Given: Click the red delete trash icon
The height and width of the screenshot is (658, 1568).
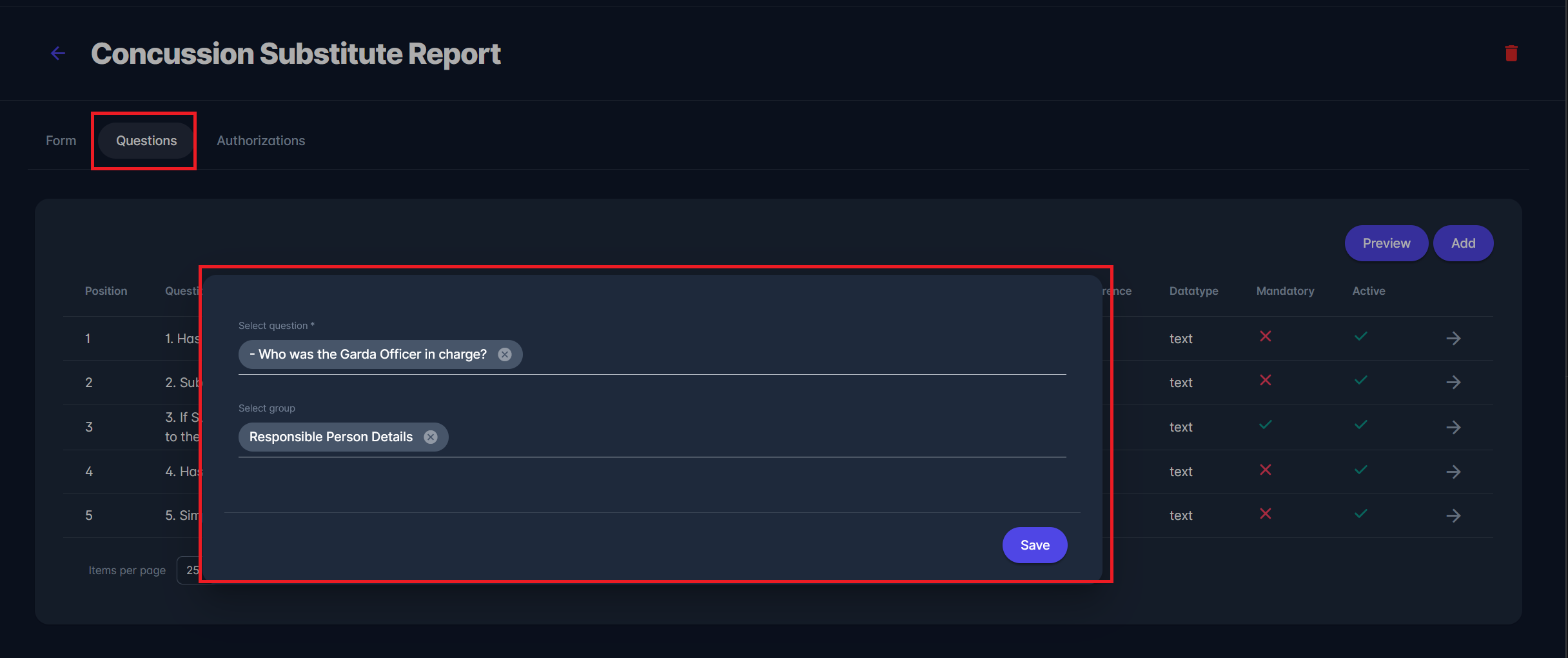Looking at the screenshot, I should point(1511,54).
